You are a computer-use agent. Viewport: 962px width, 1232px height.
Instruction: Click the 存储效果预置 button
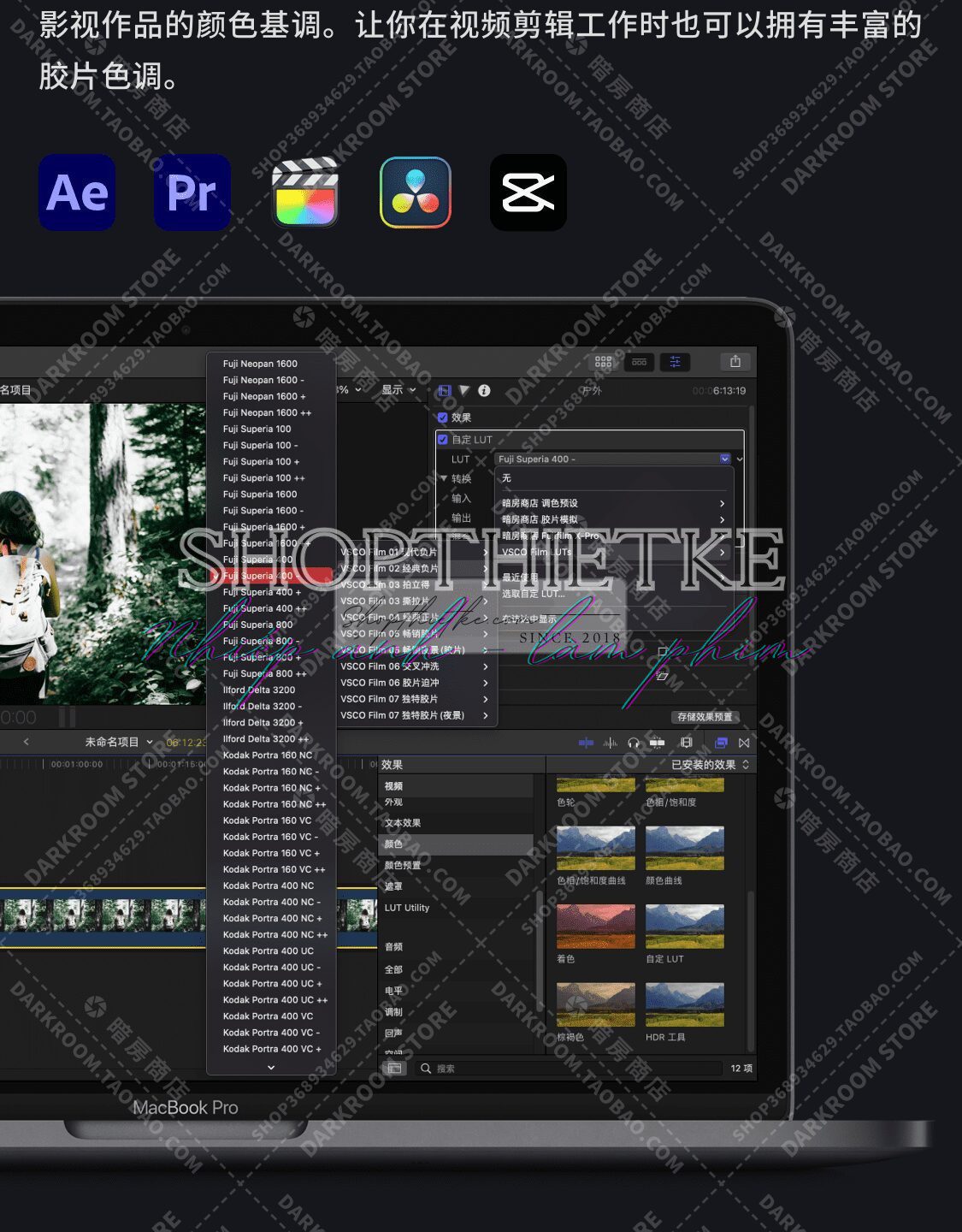pos(705,717)
